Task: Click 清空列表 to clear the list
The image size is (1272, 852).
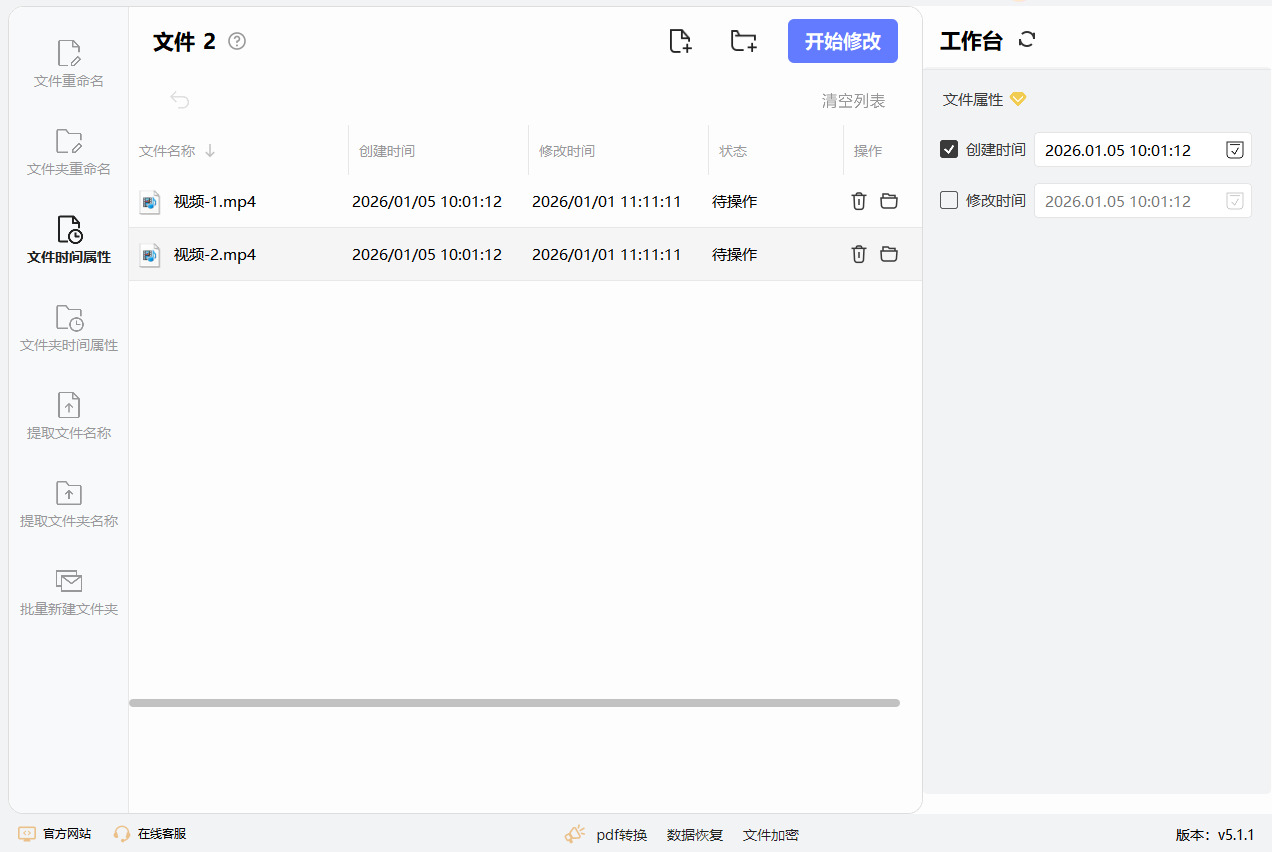Action: coord(853,101)
